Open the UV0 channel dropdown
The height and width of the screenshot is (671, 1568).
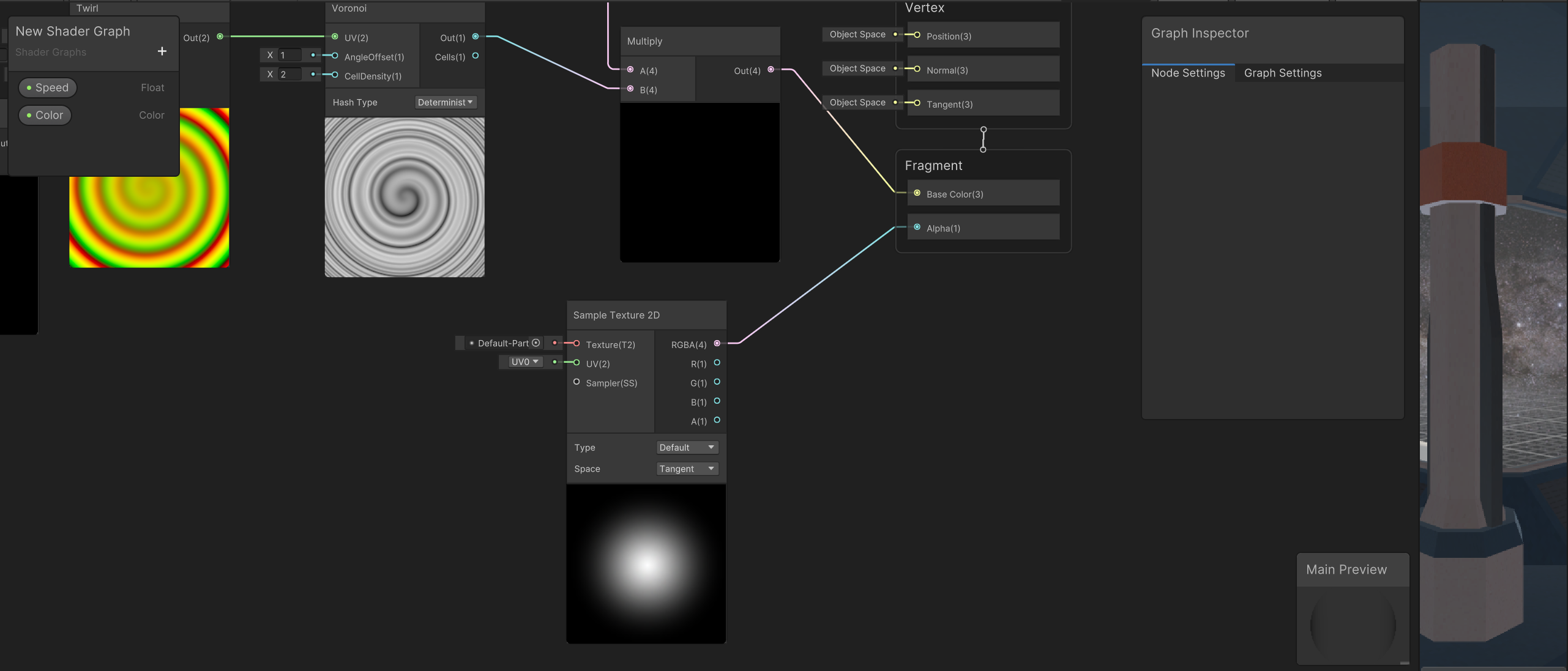tap(525, 362)
